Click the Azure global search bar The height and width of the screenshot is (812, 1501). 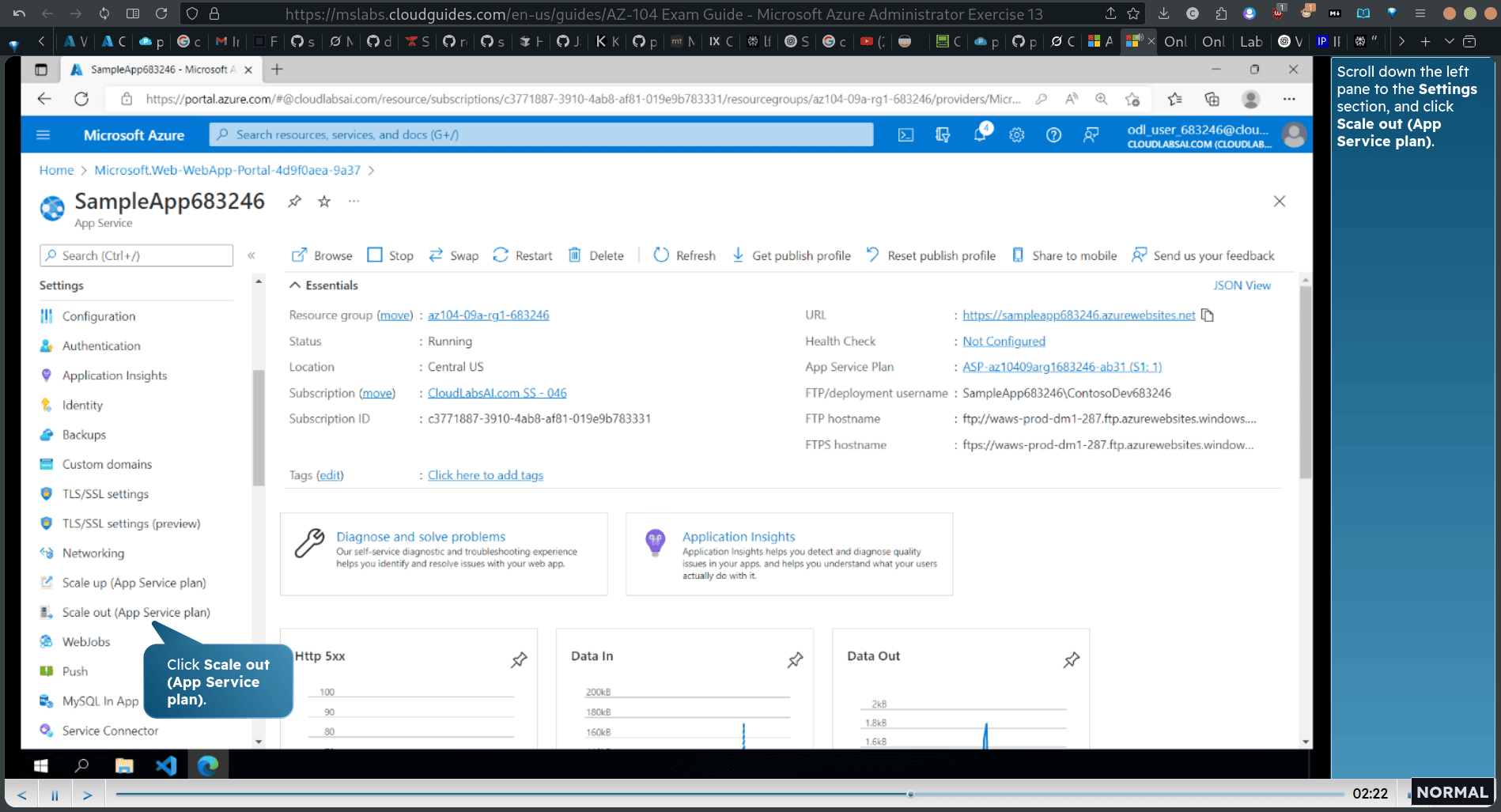(x=542, y=134)
